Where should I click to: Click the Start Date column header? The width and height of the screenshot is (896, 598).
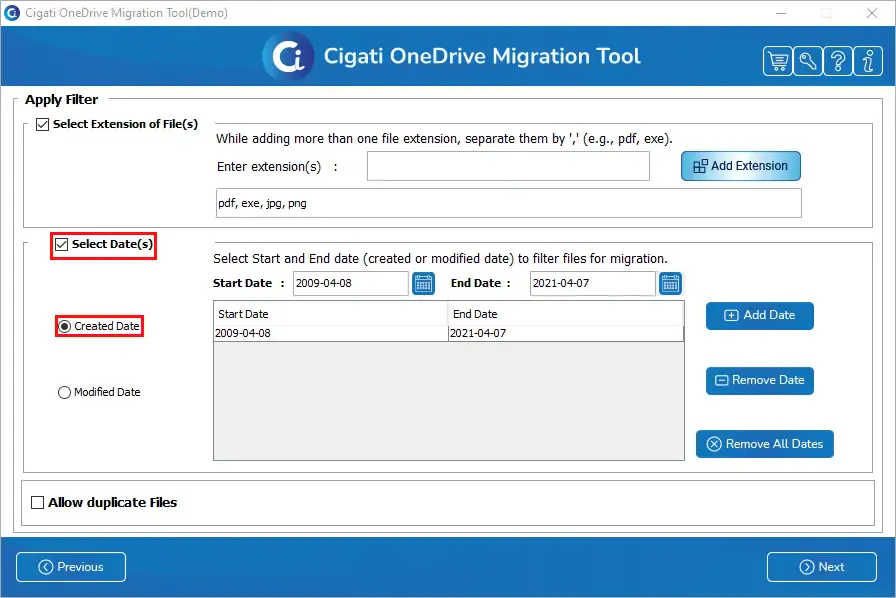coord(330,314)
